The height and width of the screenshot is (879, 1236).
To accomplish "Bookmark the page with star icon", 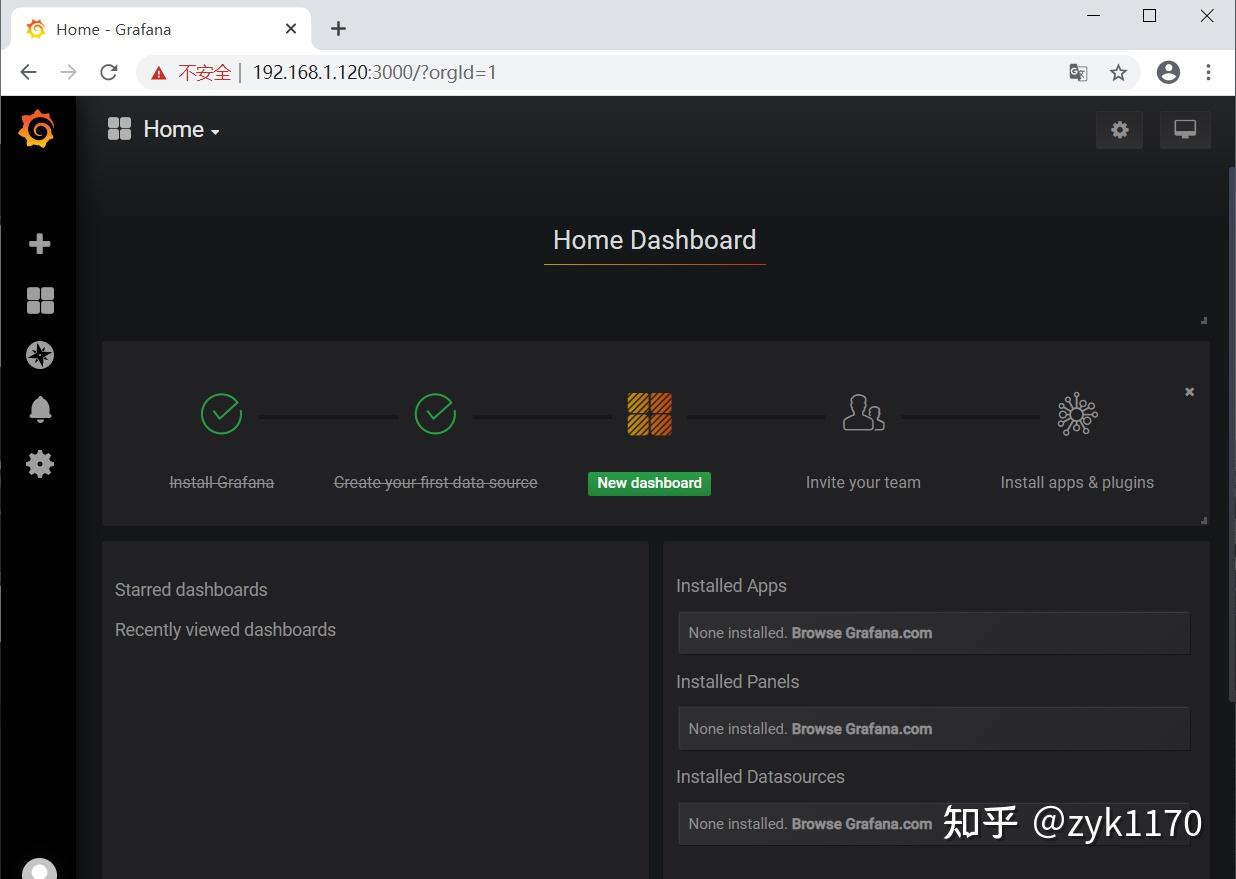I will pyautogui.click(x=1118, y=72).
